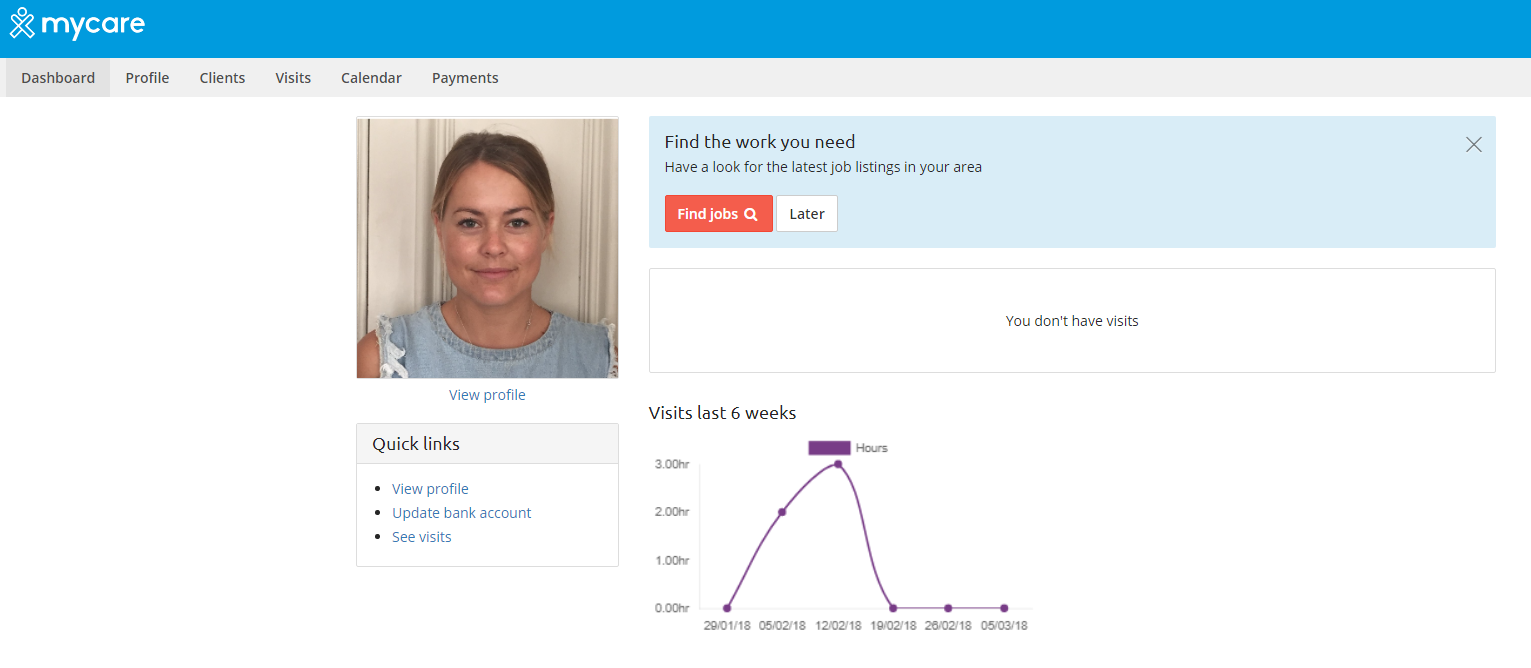Screen dimensions: 1531x668
Task: Choose Later on the job banner
Action: point(807,213)
